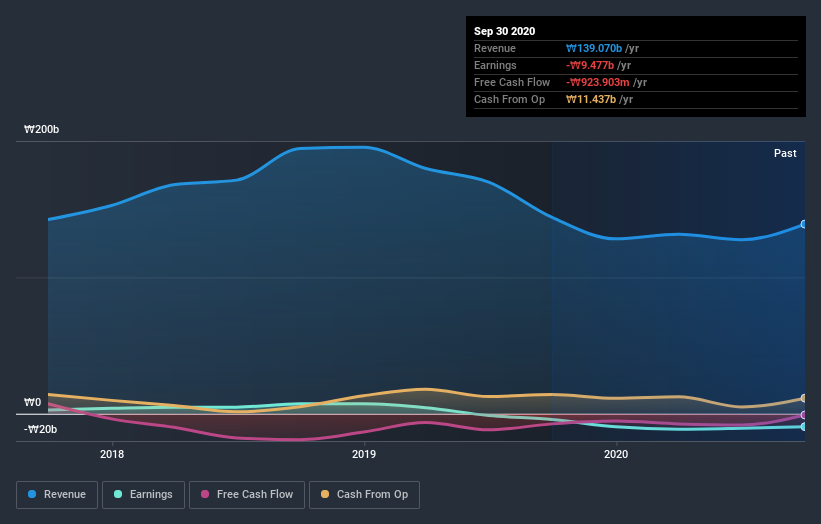Screen dimensions: 821x524
Task: Click the Sep 30 2020 tooltip date
Action: [504, 31]
